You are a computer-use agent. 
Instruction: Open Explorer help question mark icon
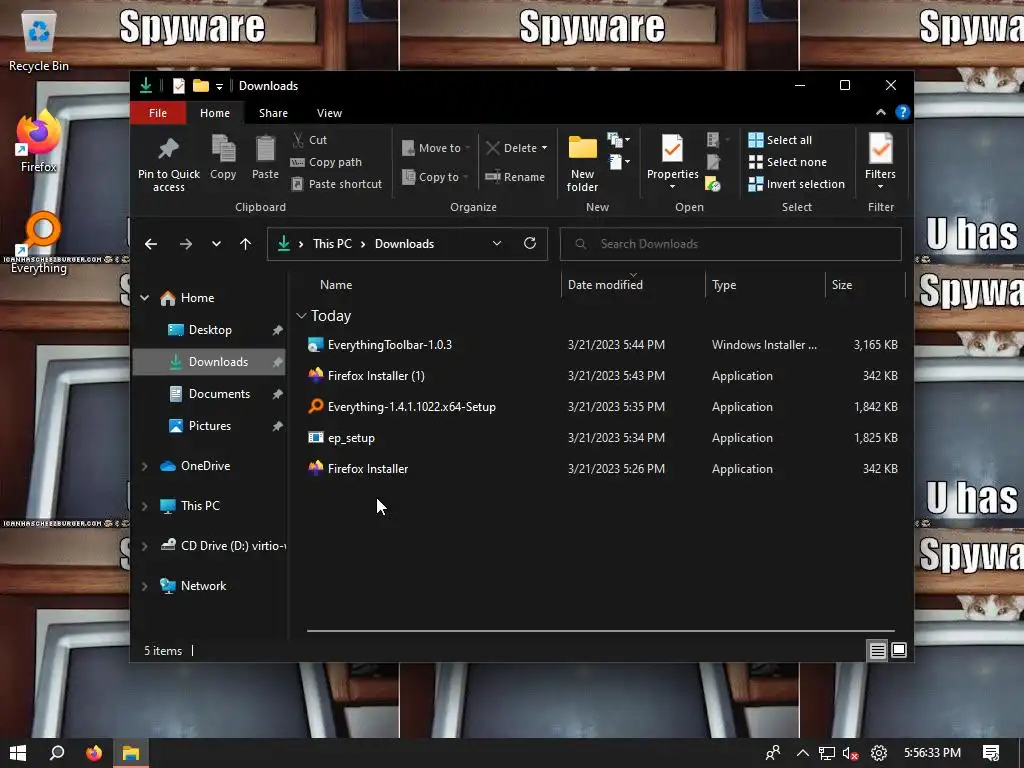coord(903,112)
